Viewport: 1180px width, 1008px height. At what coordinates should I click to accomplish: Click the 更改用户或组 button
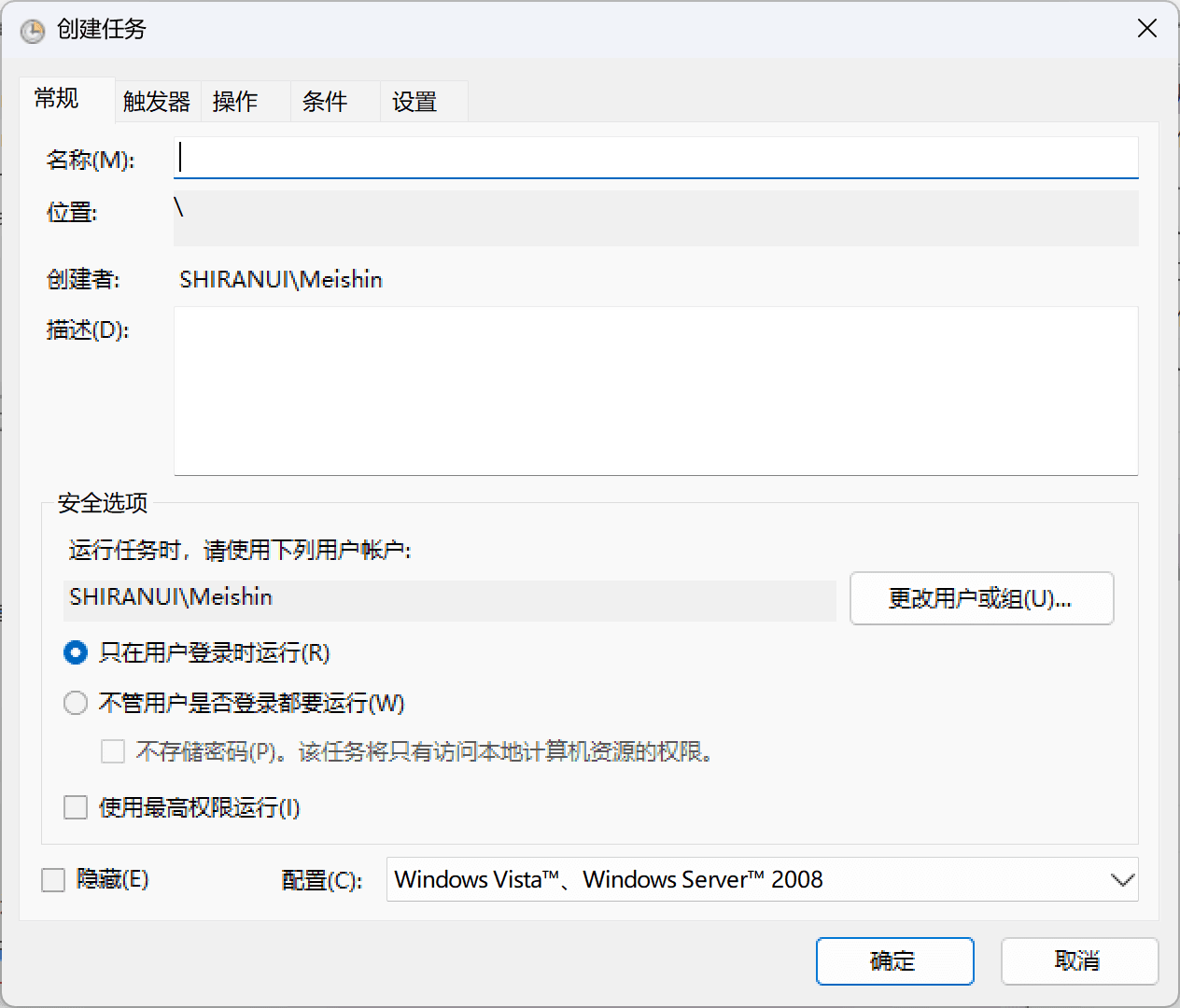[981, 598]
